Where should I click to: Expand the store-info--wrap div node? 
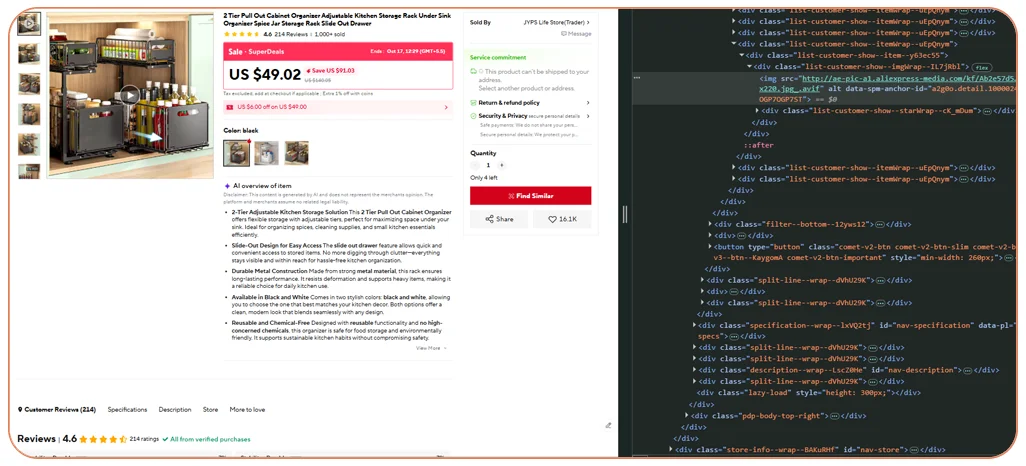tap(671, 450)
